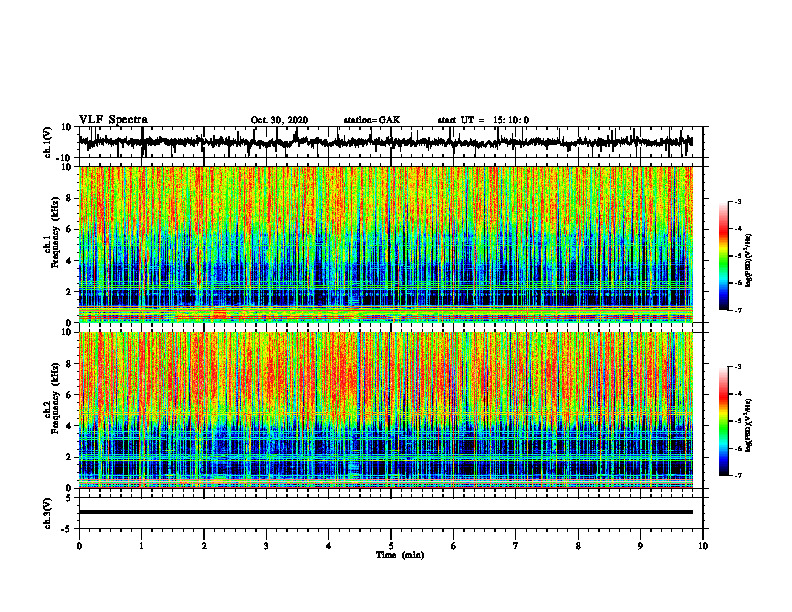Click time axis tick label "6"
Image resolution: width=792 pixels, height=612 pixels.
point(454,546)
